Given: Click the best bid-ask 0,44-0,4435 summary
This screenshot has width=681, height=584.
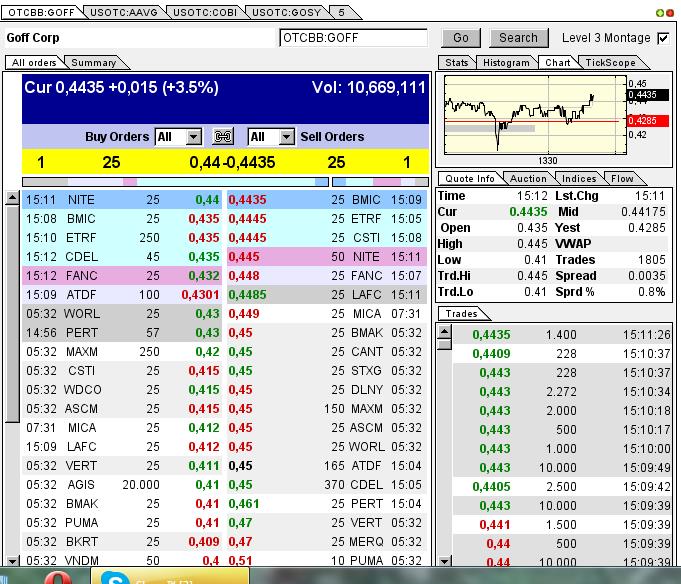Looking at the screenshot, I should coord(232,162).
